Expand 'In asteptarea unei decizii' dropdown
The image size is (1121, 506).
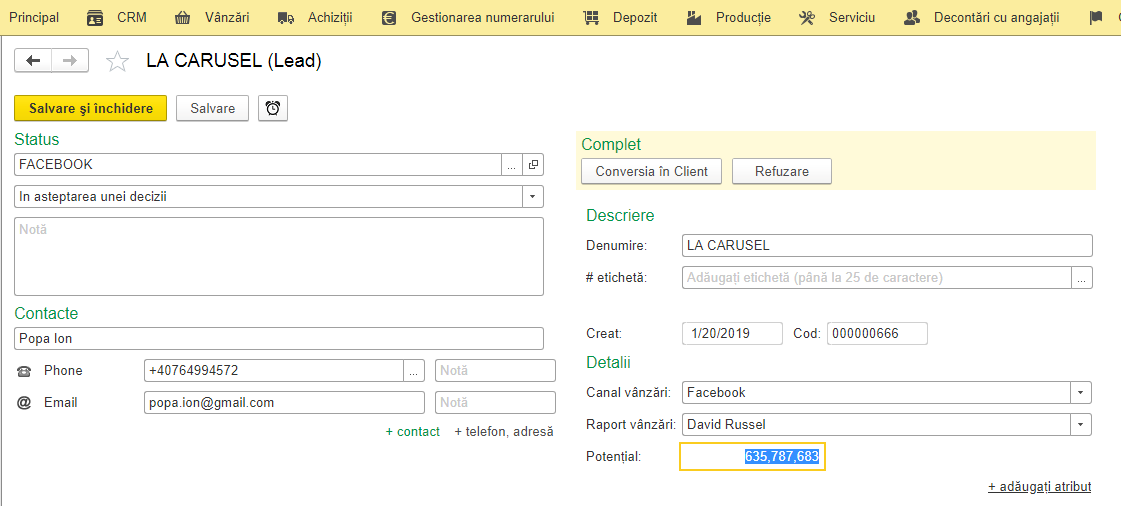pos(533,196)
